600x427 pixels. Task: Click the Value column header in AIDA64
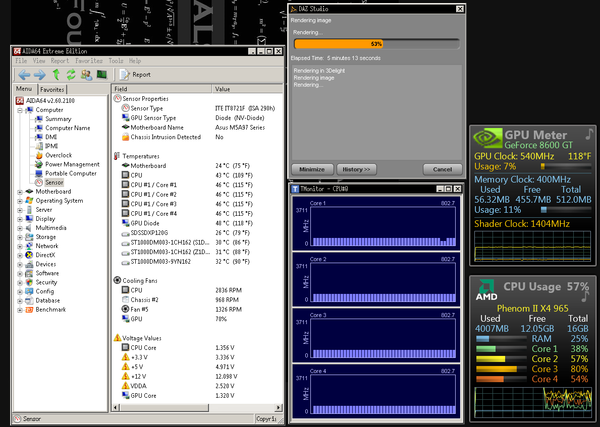coord(247,89)
